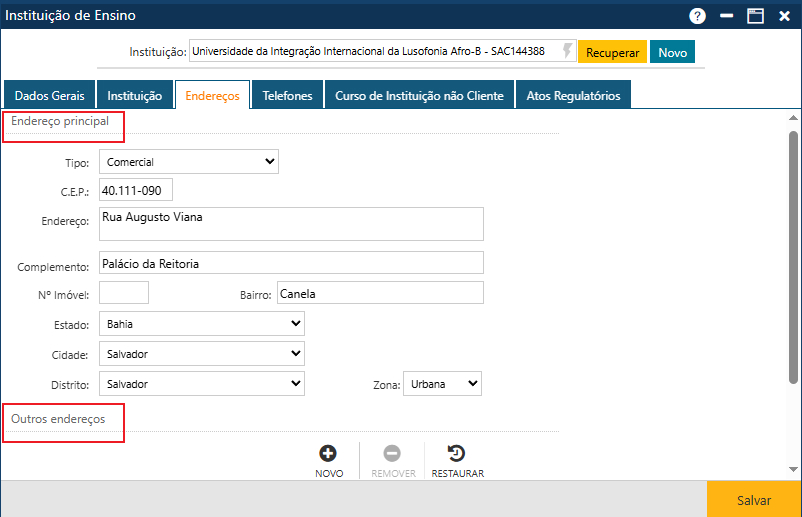The width and height of the screenshot is (802, 517).
Task: Click the lightning icon in Instituição field
Action: pyautogui.click(x=567, y=51)
